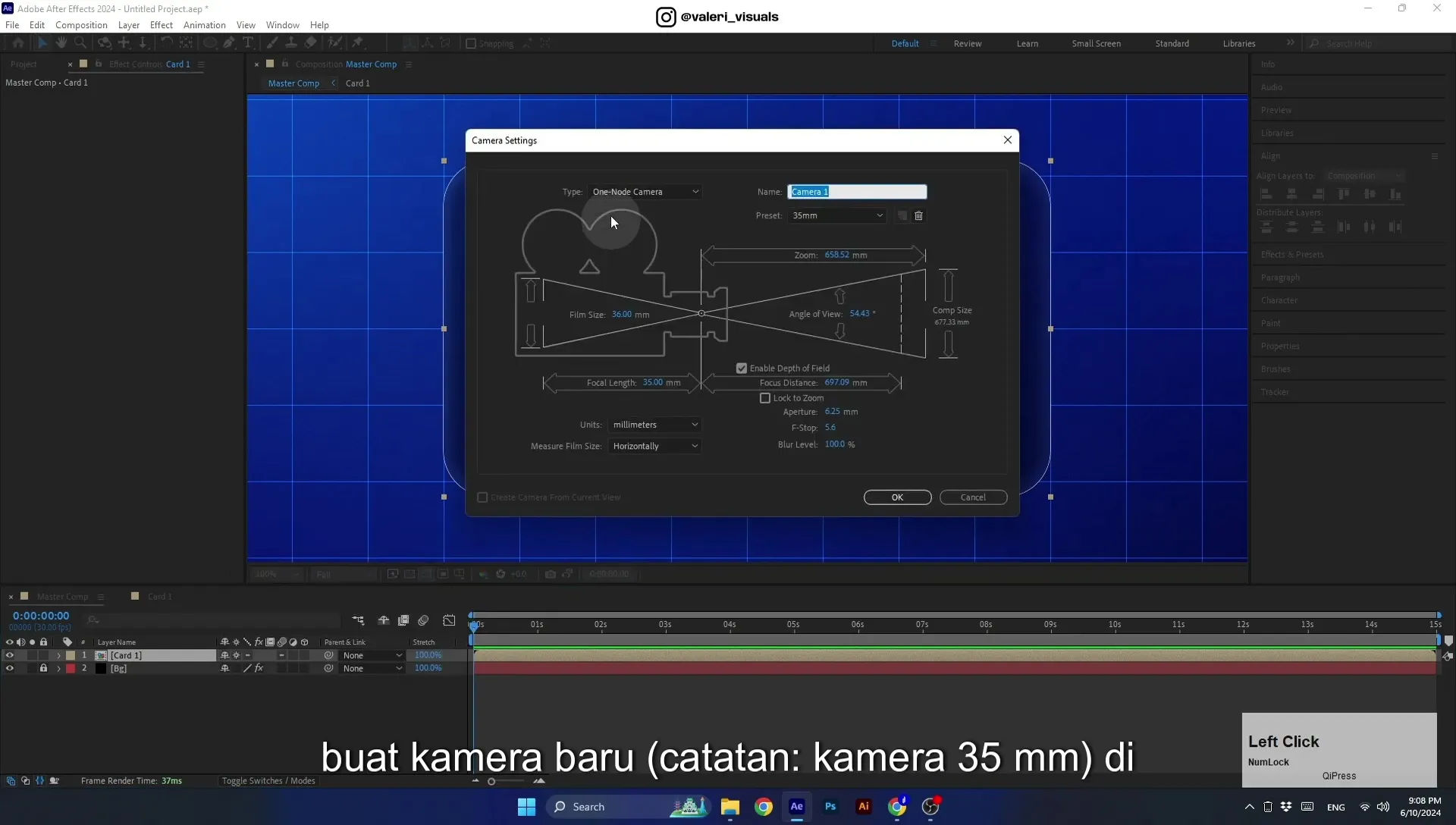This screenshot has height=825, width=1456.
Task: Open the camera Type dropdown
Action: coord(645,192)
